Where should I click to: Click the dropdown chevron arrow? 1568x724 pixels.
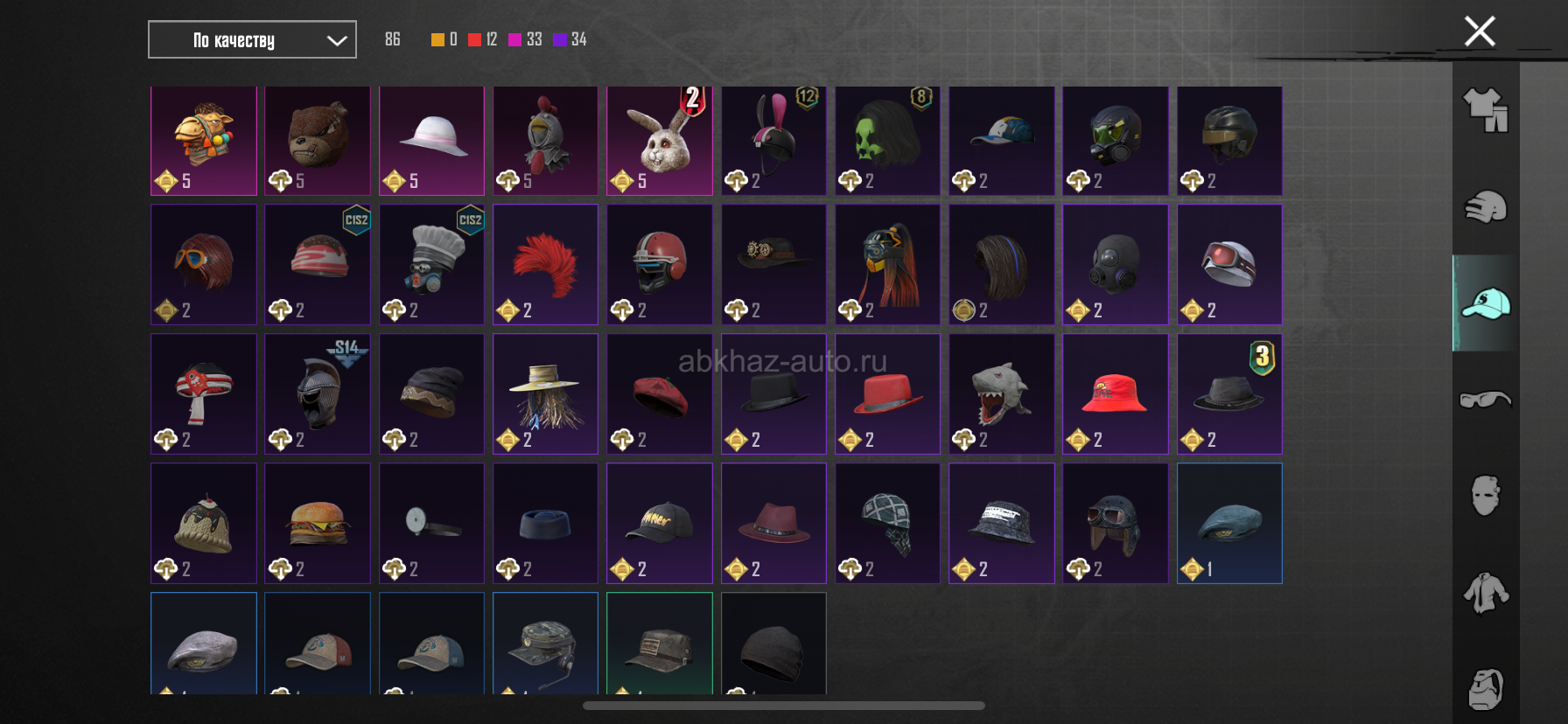point(337,40)
